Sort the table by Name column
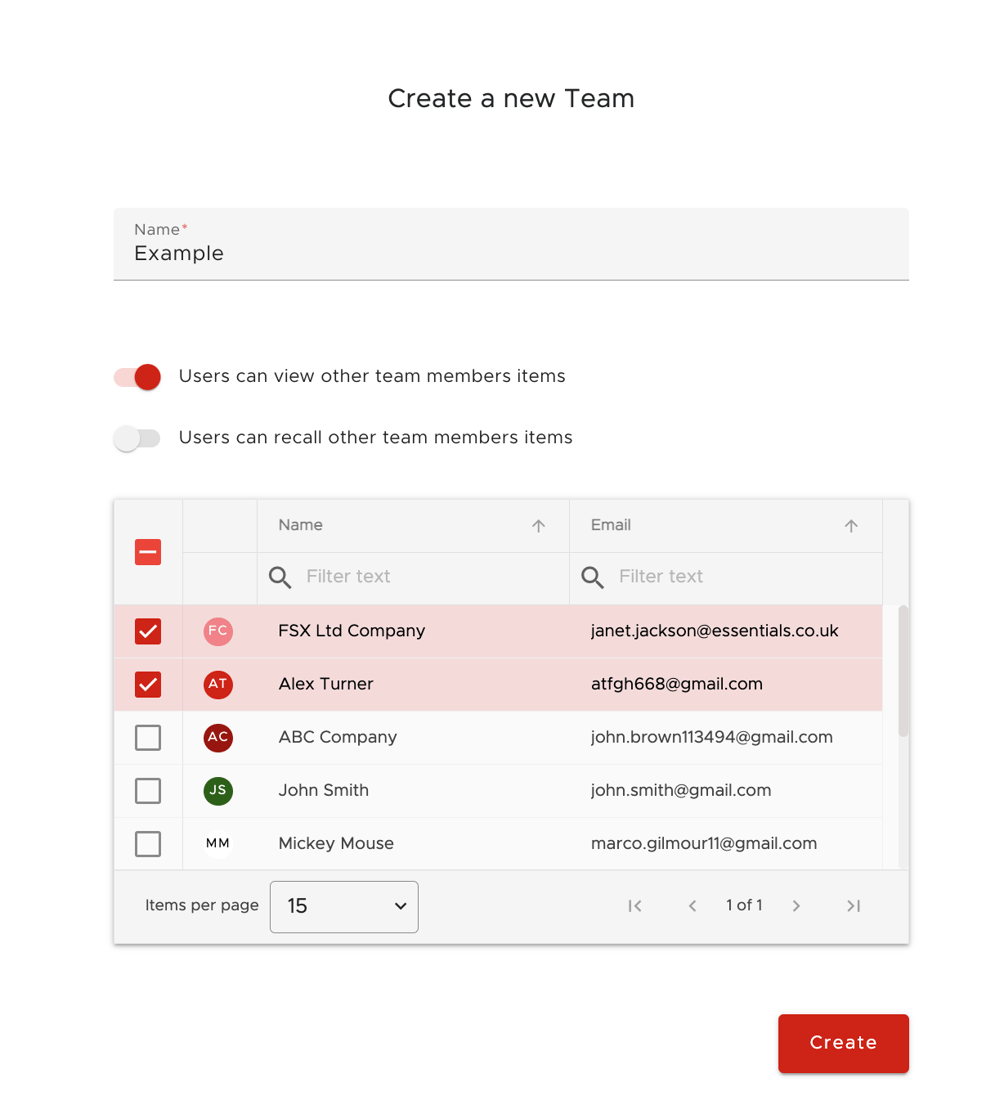The height and width of the screenshot is (1096, 1004). click(538, 525)
